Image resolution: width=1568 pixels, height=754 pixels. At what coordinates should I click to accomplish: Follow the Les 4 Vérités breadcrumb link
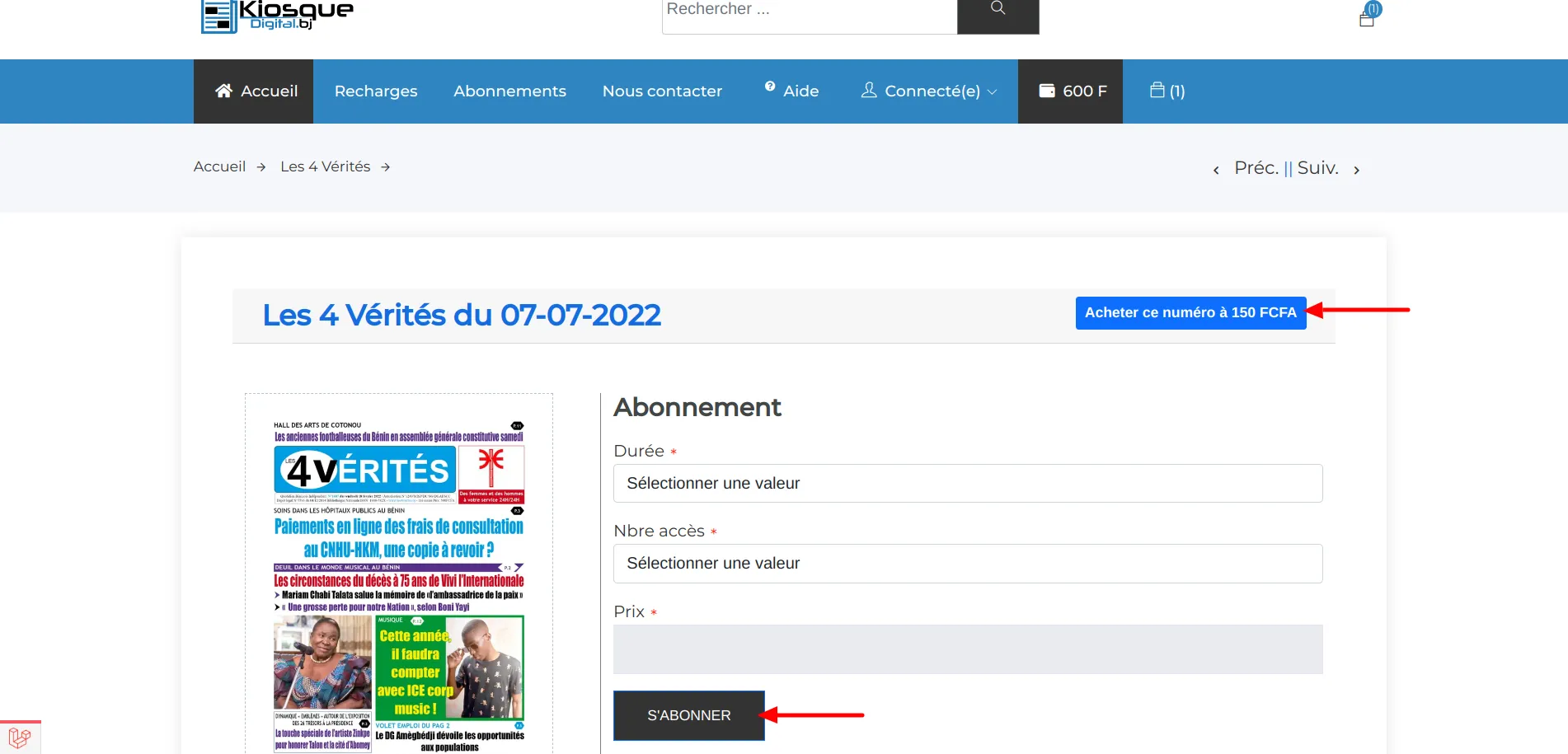click(x=324, y=166)
